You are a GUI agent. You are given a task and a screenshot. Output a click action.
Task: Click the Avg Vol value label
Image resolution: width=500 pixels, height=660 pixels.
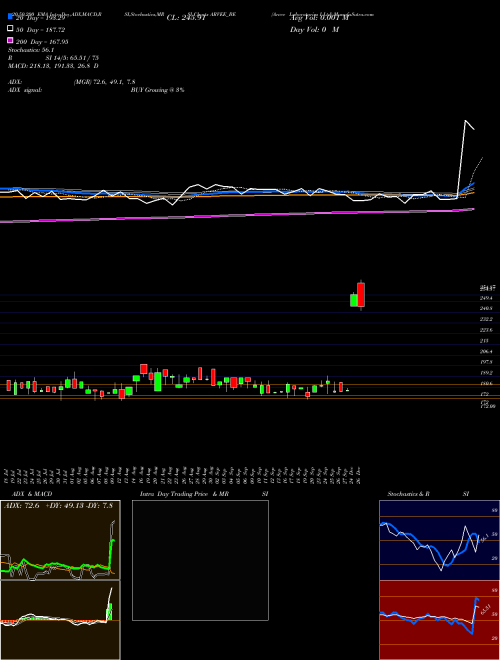pos(319,18)
